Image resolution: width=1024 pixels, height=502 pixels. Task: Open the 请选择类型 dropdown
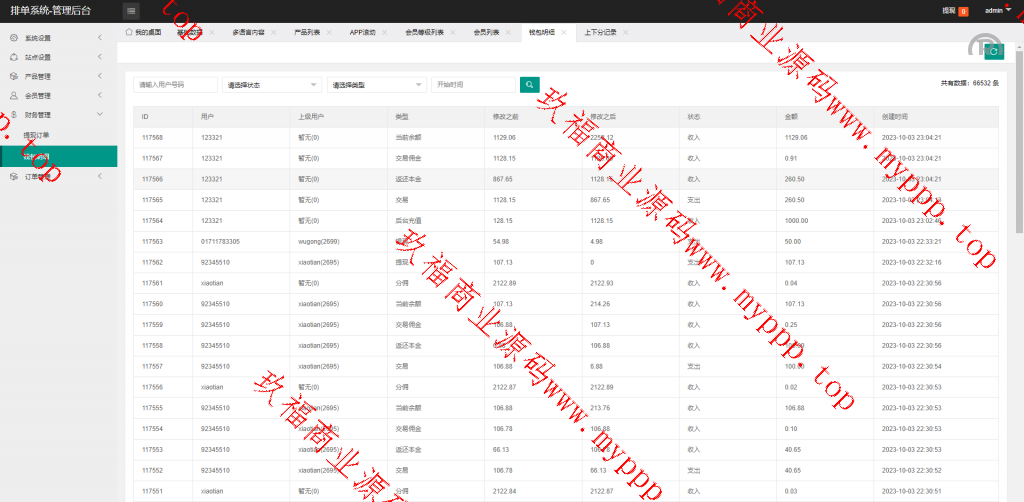375,85
